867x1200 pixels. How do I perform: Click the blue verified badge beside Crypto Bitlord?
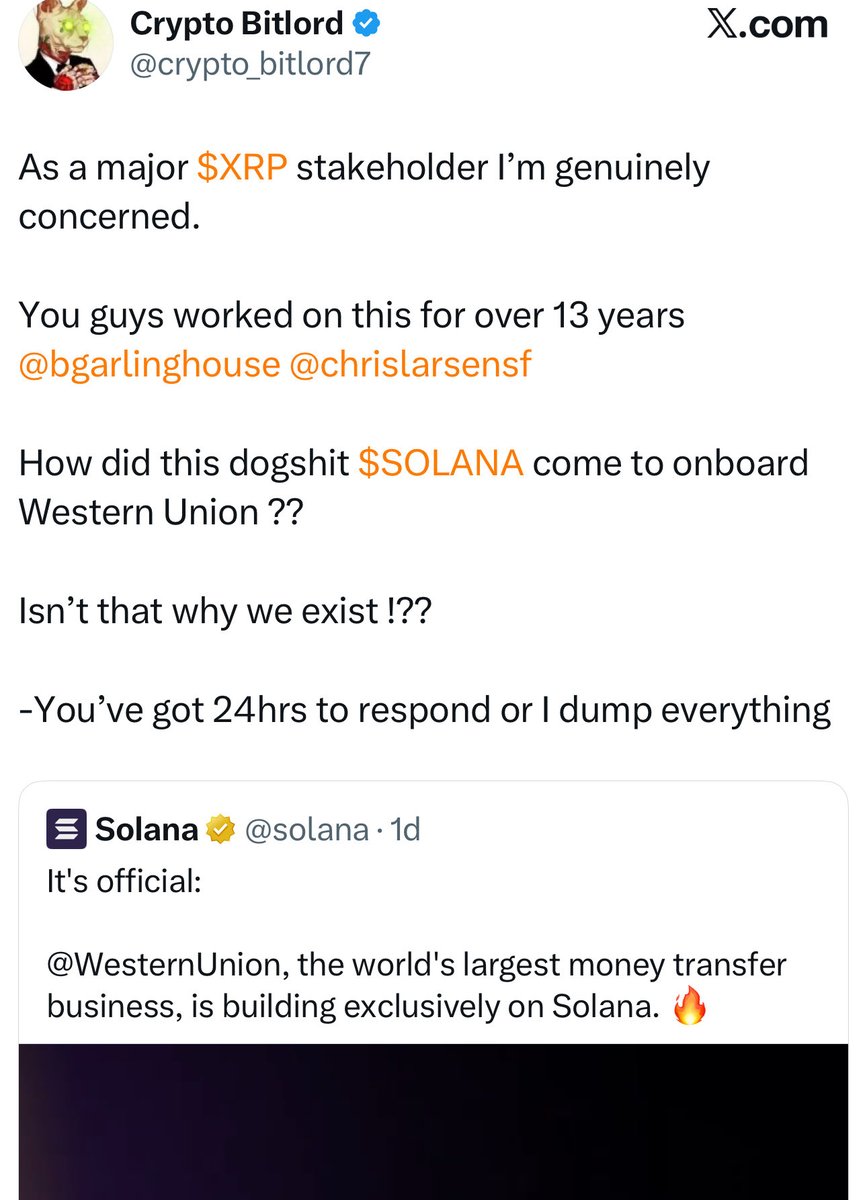click(x=363, y=24)
